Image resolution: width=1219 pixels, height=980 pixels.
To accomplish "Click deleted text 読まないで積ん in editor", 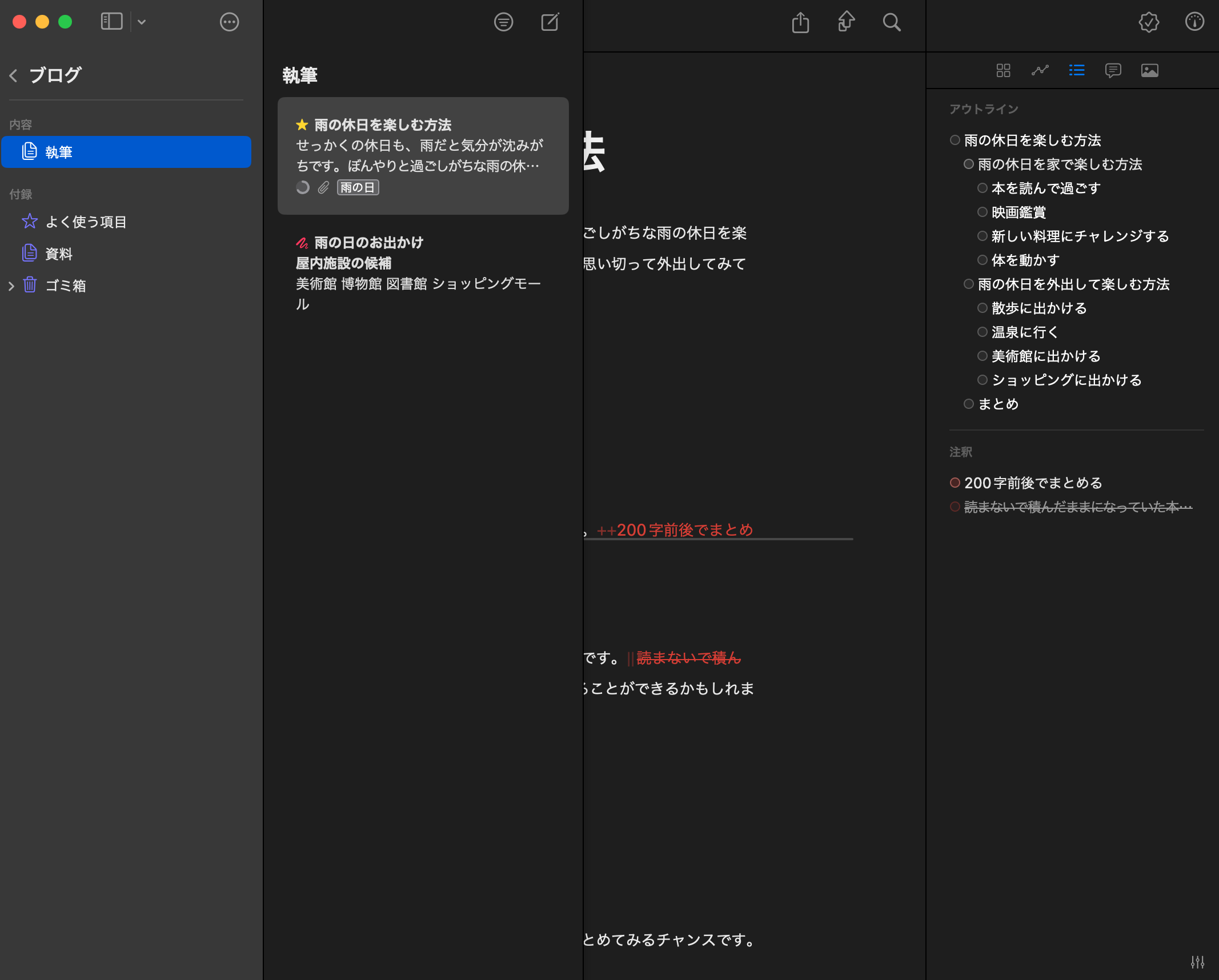I will pos(688,657).
